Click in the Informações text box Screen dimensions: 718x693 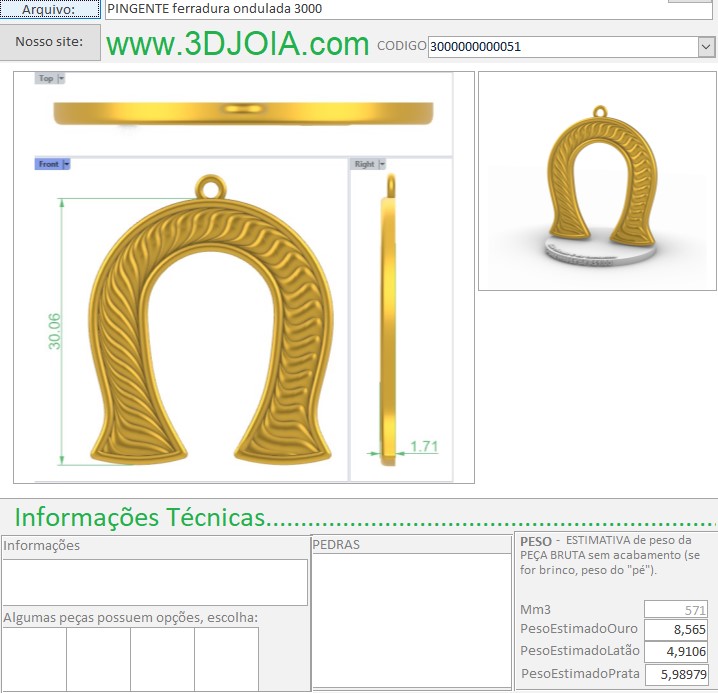click(154, 582)
